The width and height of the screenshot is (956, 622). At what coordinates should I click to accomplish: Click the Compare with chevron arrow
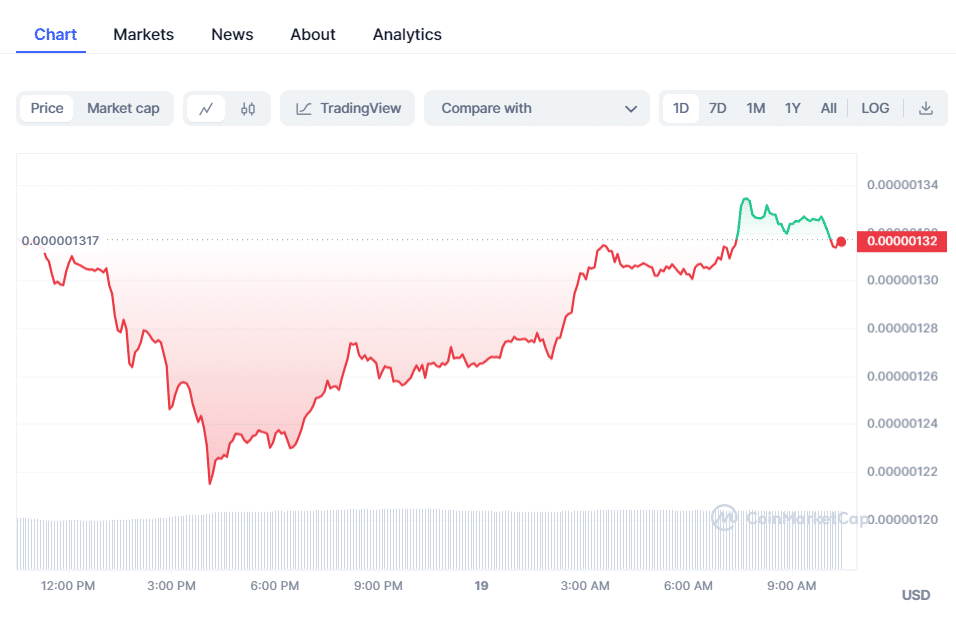coord(630,109)
